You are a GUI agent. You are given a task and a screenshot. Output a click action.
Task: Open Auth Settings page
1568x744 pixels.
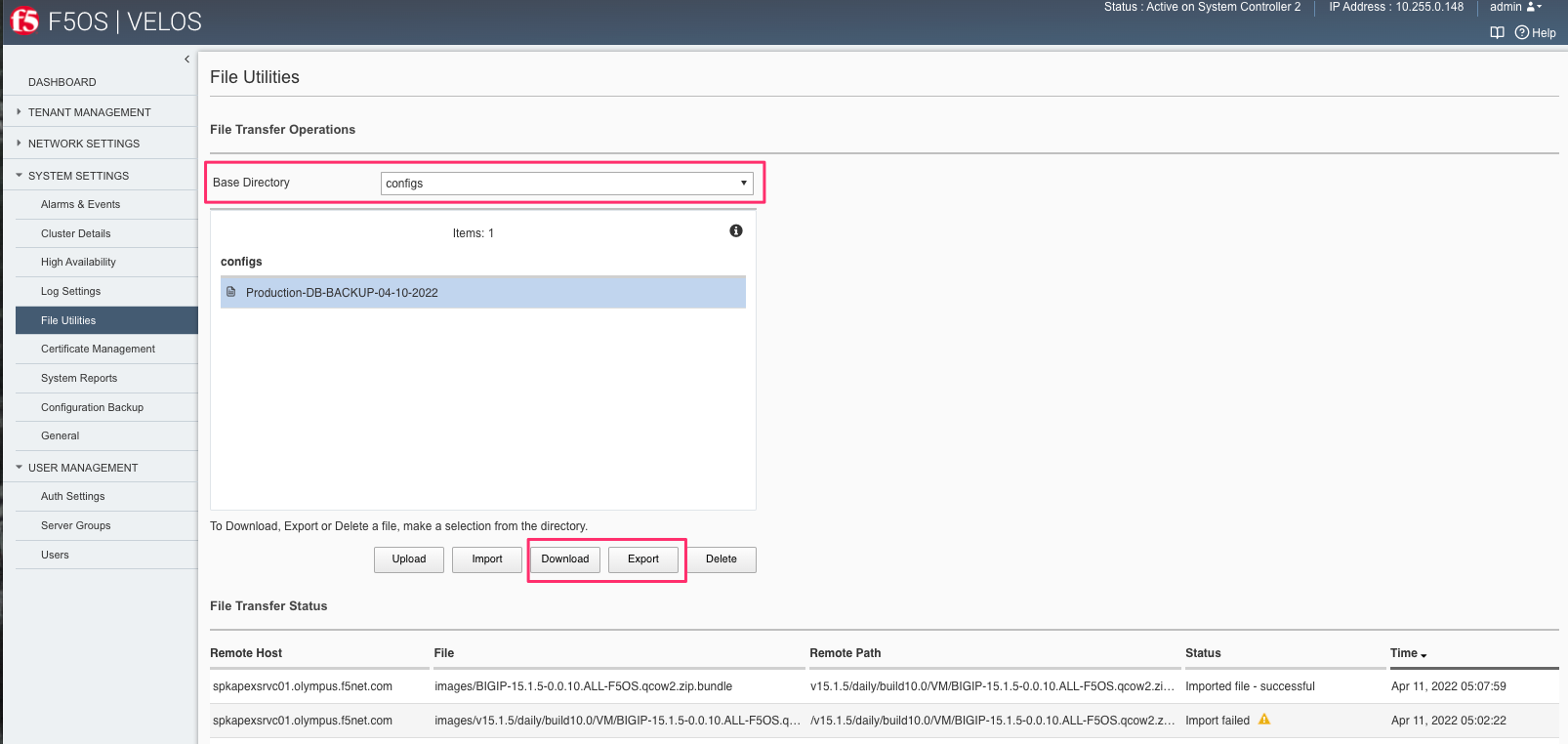point(72,496)
